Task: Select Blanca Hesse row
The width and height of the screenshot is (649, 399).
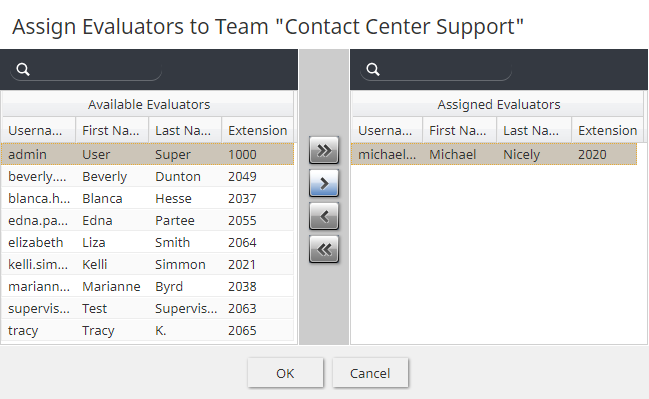Action: click(x=147, y=198)
